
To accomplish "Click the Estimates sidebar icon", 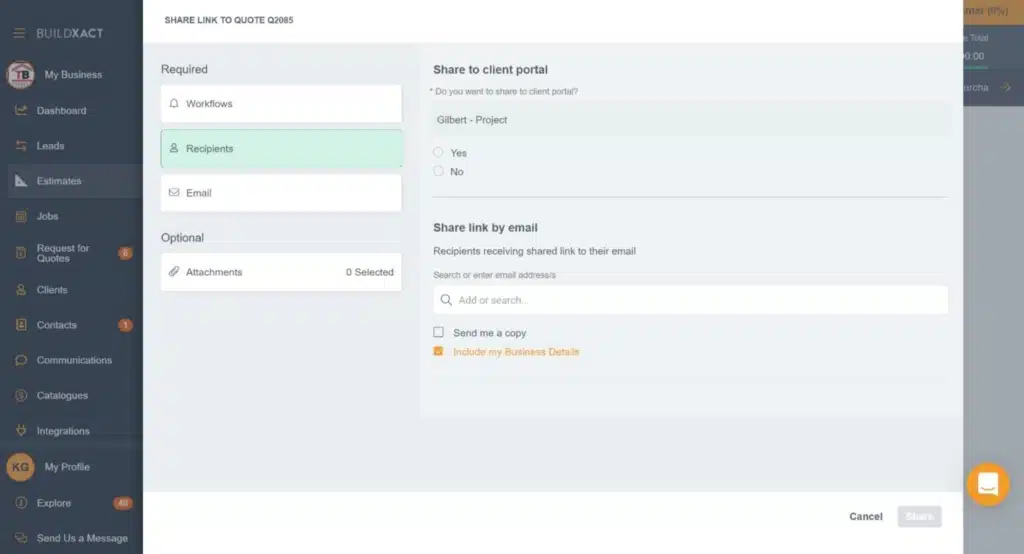I will tap(21, 181).
